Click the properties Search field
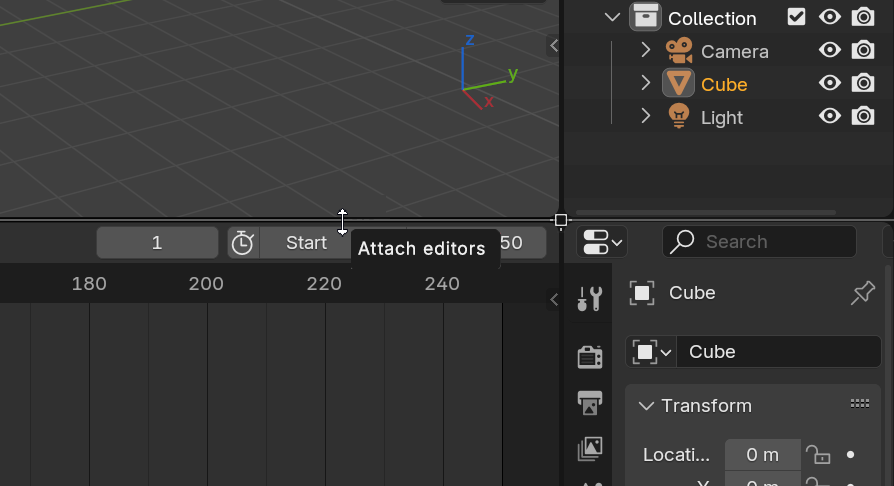 (x=759, y=242)
